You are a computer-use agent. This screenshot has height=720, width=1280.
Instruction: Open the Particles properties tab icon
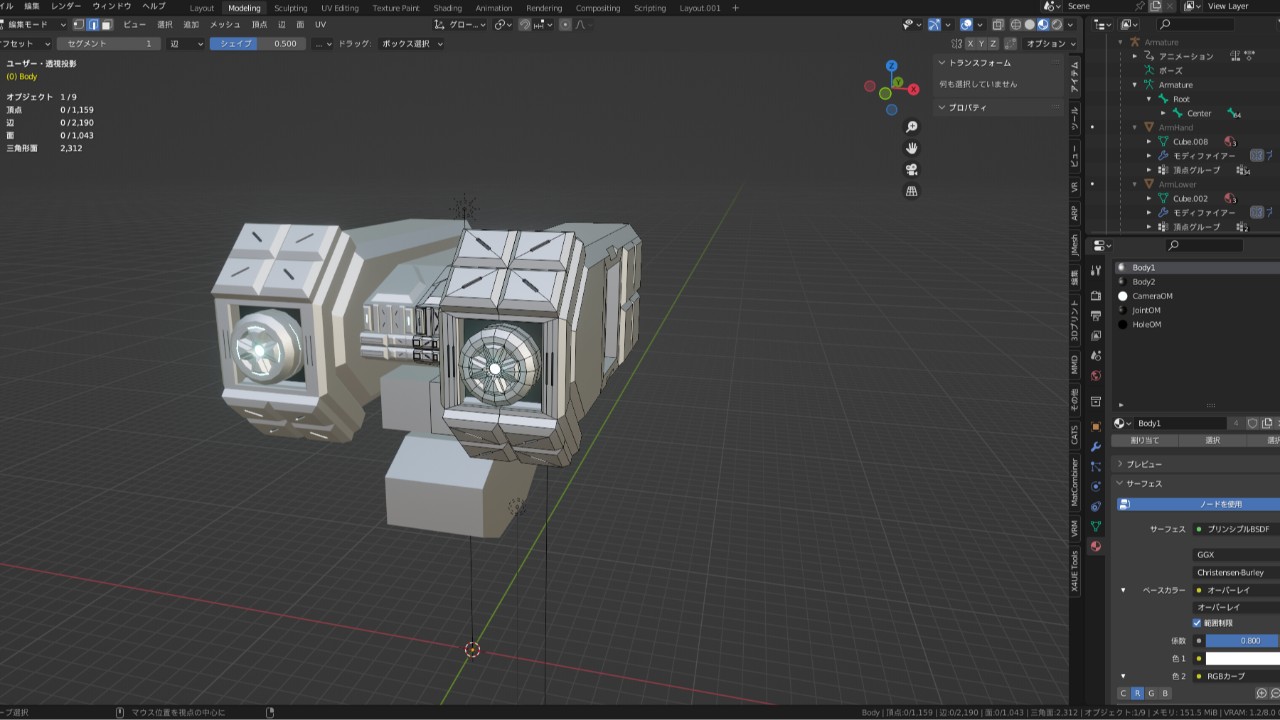tap(1096, 466)
